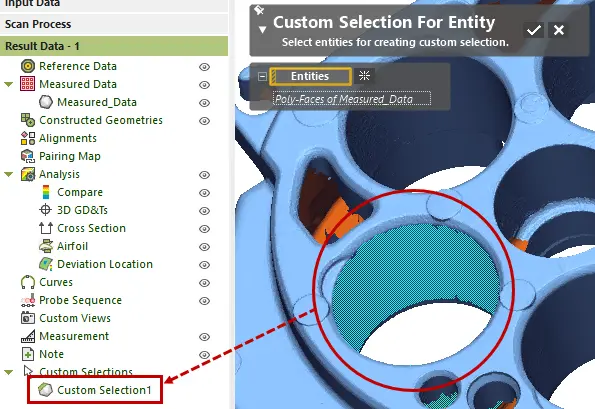Viewport: 595px width, 409px height.
Task: Click the Airfoil icon
Action: coord(46,246)
